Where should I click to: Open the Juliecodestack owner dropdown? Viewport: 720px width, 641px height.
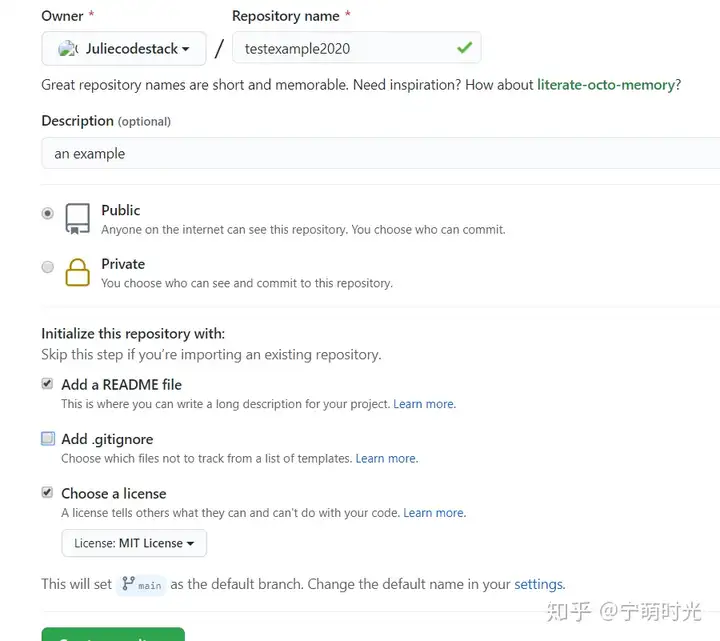(124, 48)
